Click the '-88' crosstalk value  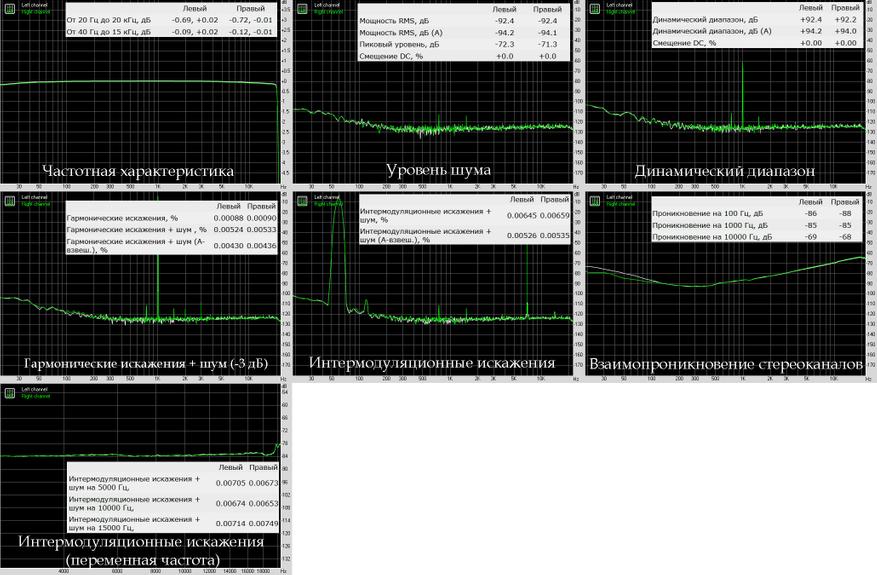click(845, 214)
